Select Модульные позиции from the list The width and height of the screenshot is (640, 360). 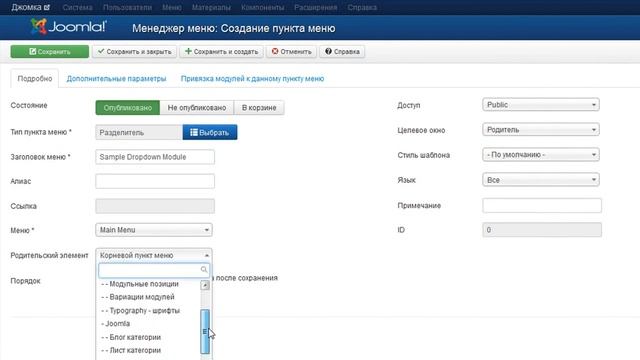pyautogui.click(x=140, y=284)
